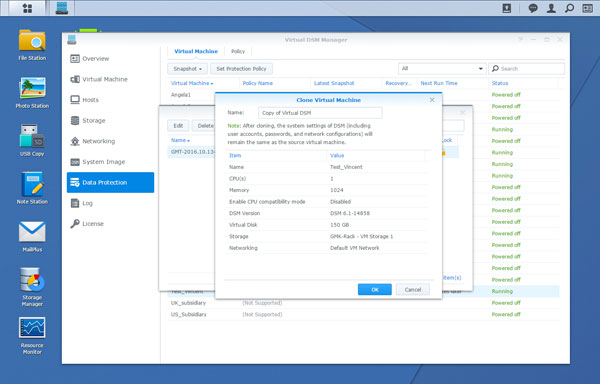600x384 pixels.
Task: Launch File Station desktop icon
Action: coord(32,45)
